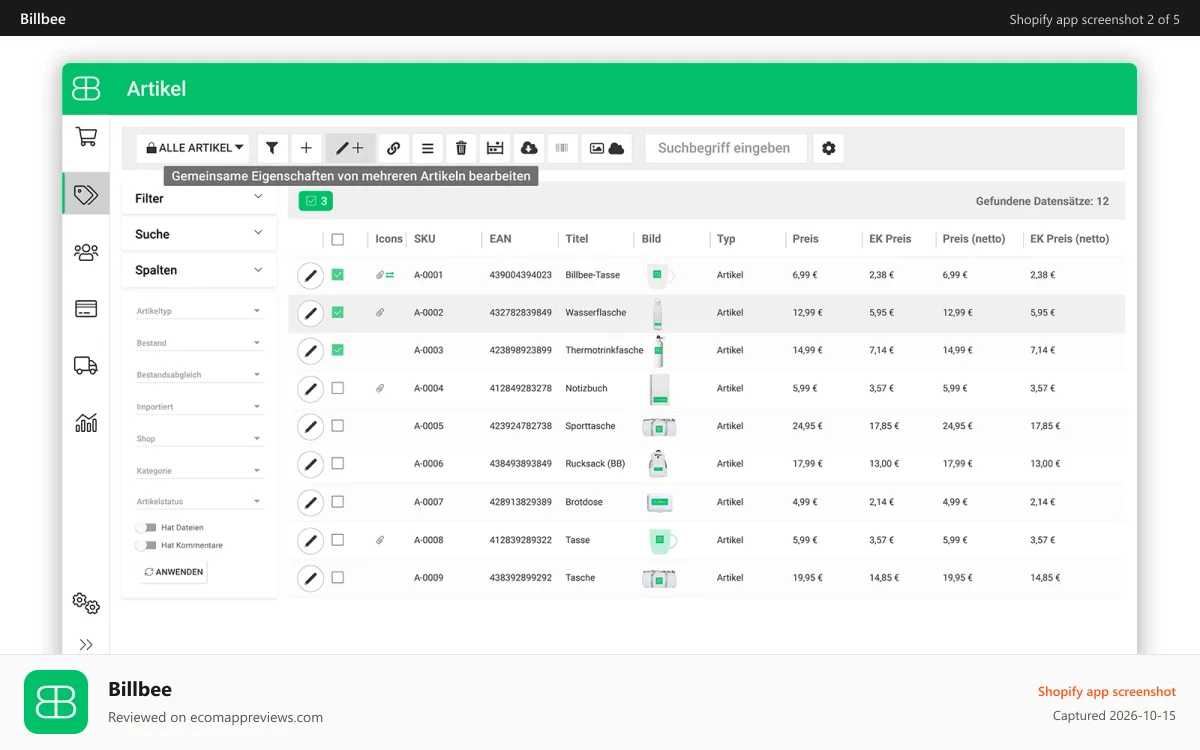This screenshot has width=1200, height=750.
Task: Open the articles tag sidebar icon
Action: (x=86, y=194)
